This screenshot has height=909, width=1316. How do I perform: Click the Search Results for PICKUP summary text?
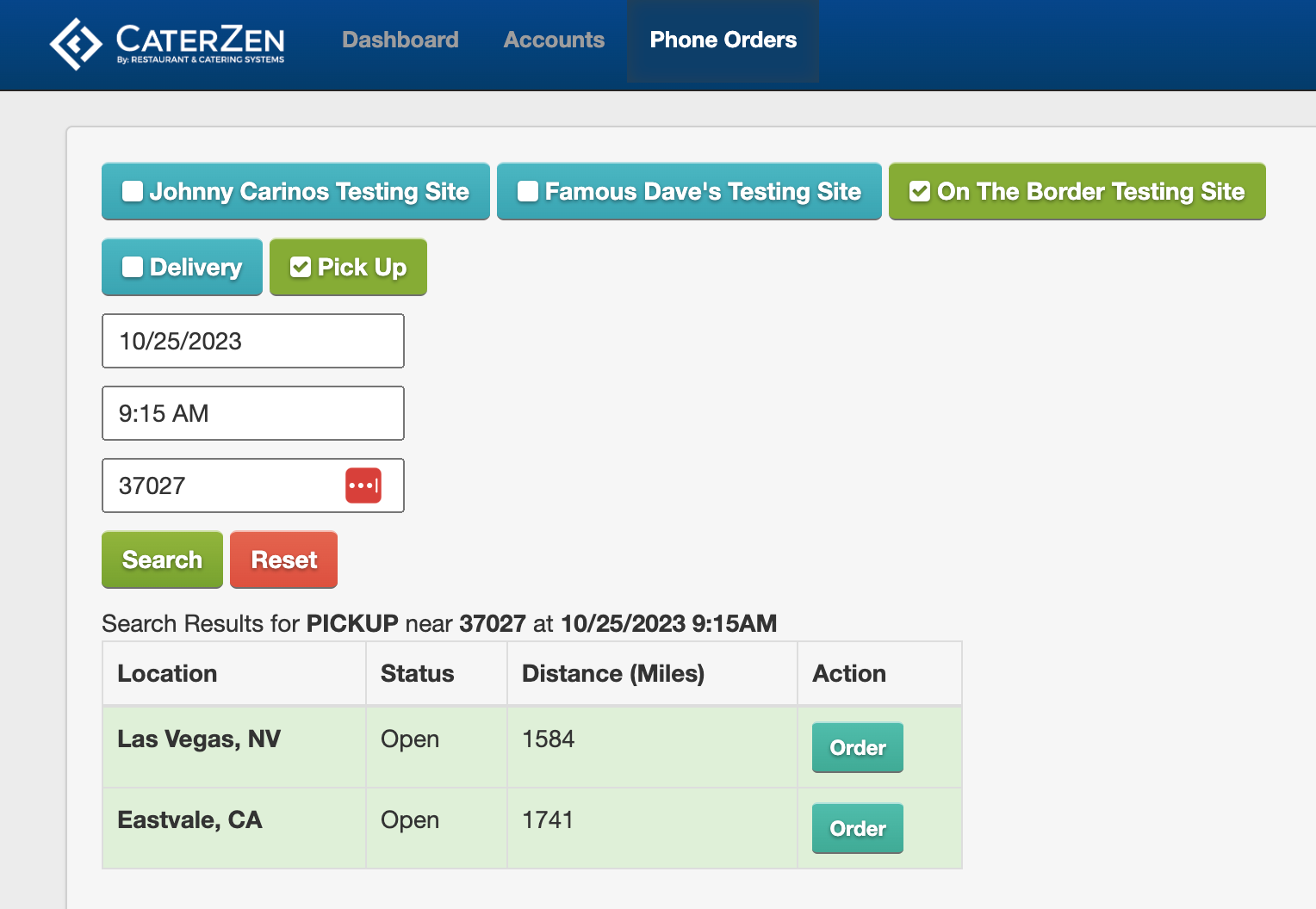tap(439, 623)
